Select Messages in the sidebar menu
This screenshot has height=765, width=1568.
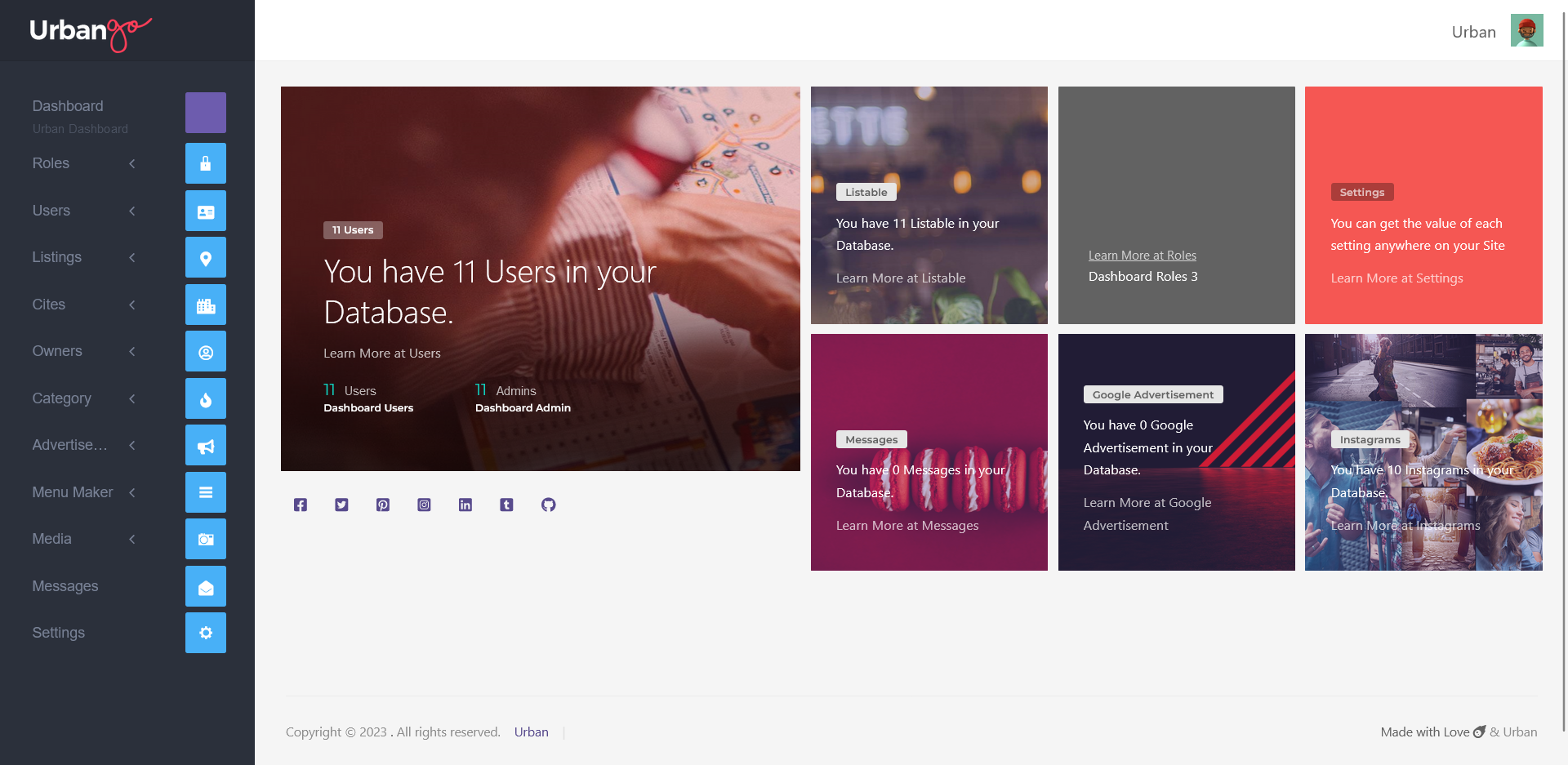tap(65, 586)
